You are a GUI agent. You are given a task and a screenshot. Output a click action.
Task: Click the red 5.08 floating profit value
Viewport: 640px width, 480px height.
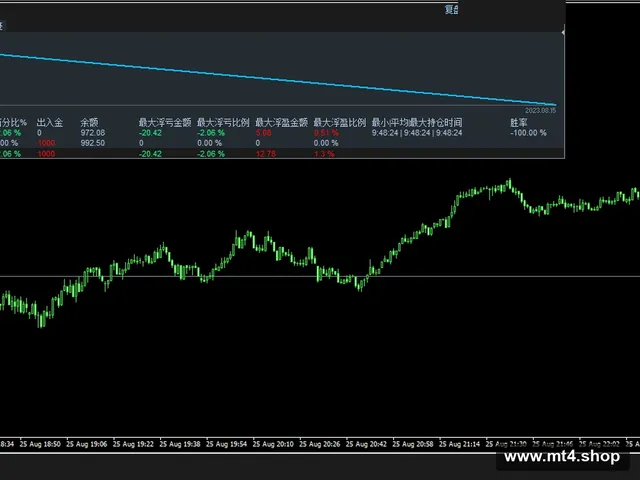click(263, 133)
